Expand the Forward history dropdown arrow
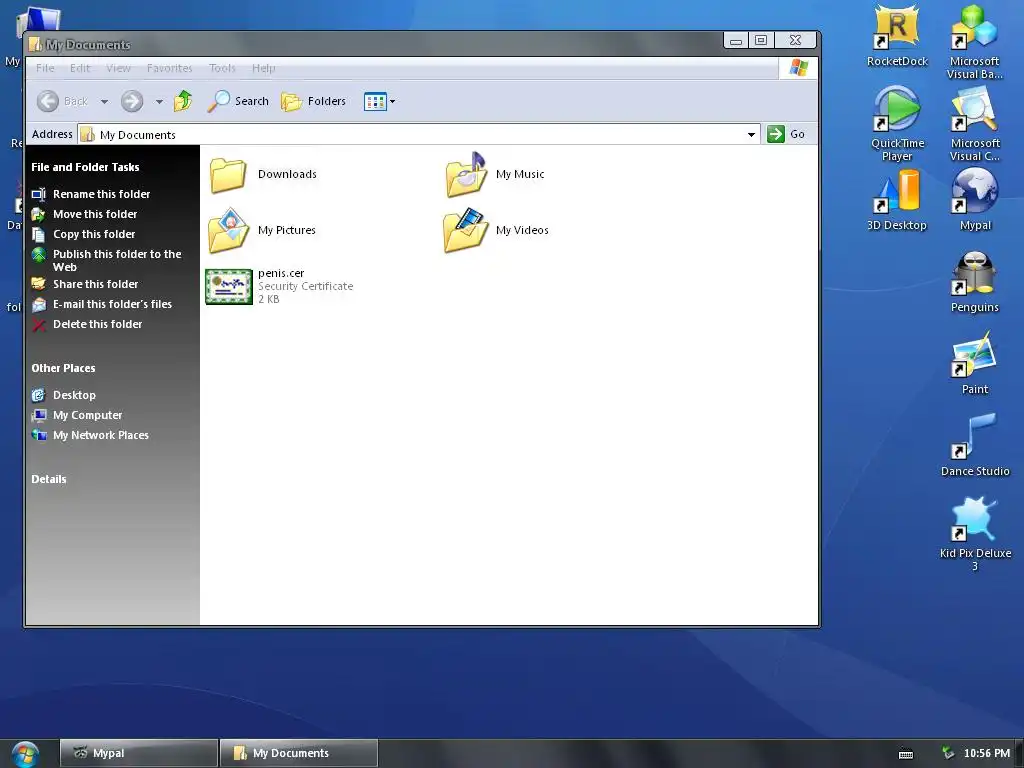This screenshot has height=768, width=1024. 159,102
